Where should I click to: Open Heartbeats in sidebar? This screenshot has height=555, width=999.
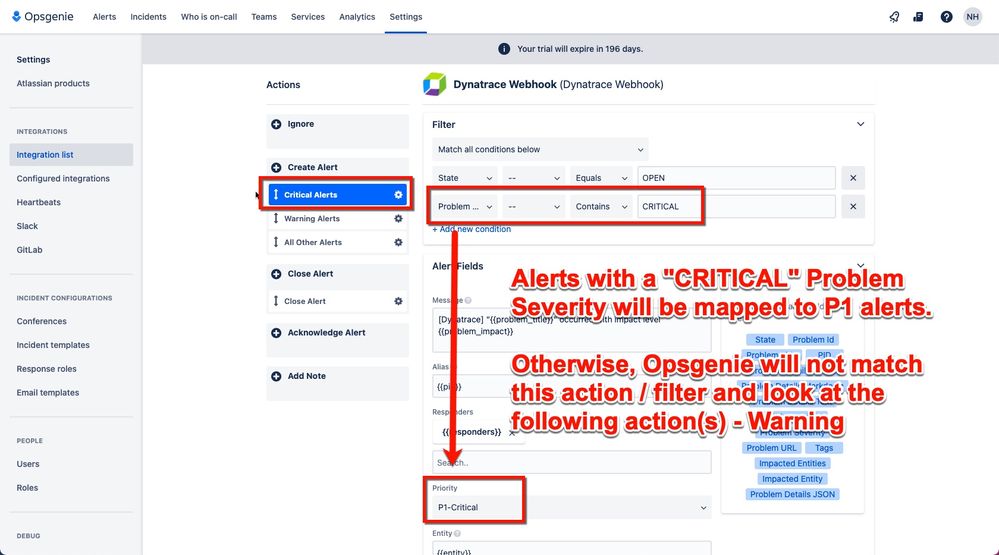(x=39, y=203)
